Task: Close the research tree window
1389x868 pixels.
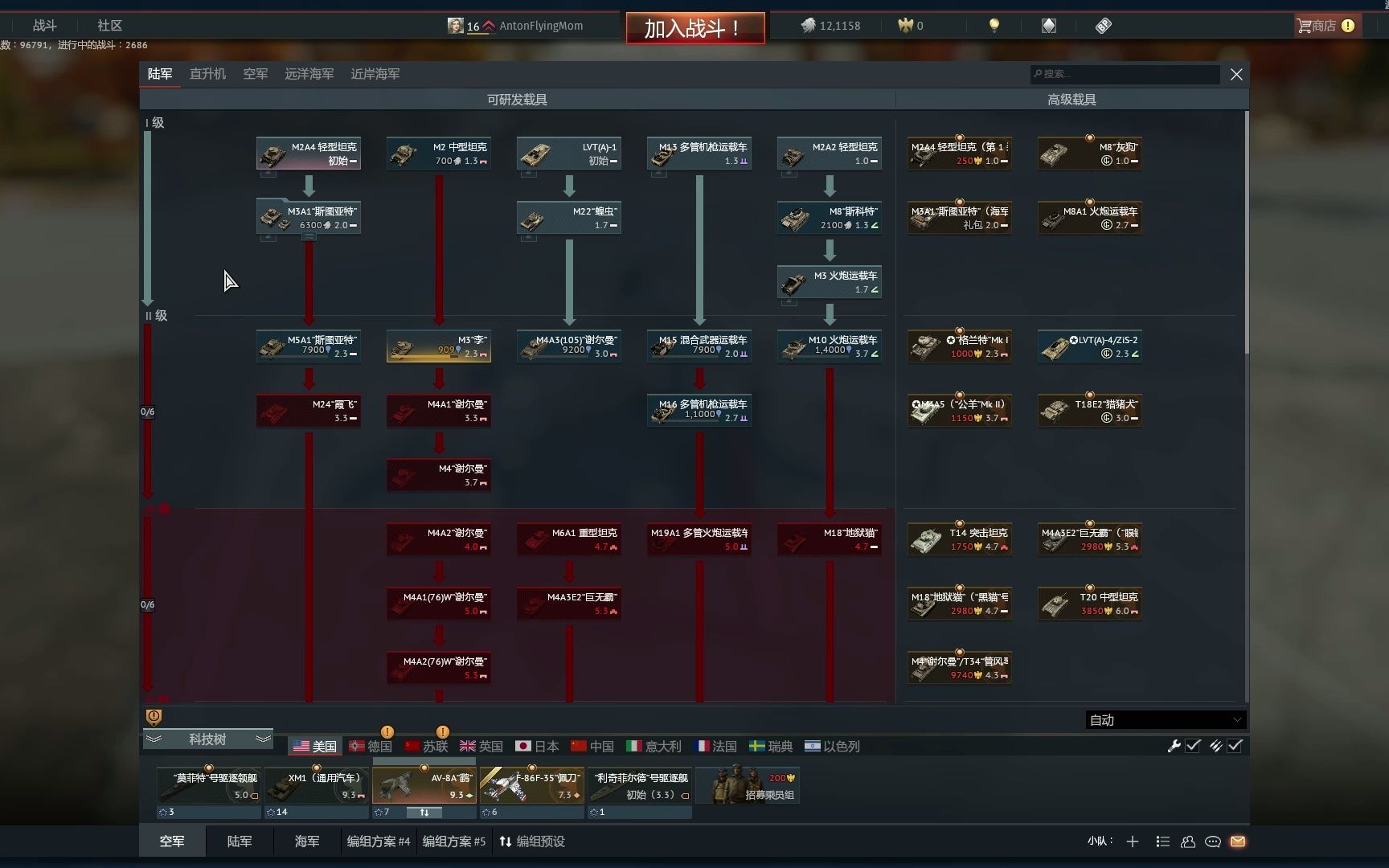Action: coord(1236,74)
